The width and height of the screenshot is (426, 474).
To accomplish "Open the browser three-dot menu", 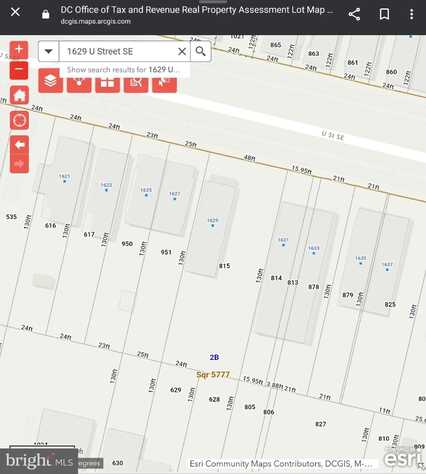I will 412,14.
